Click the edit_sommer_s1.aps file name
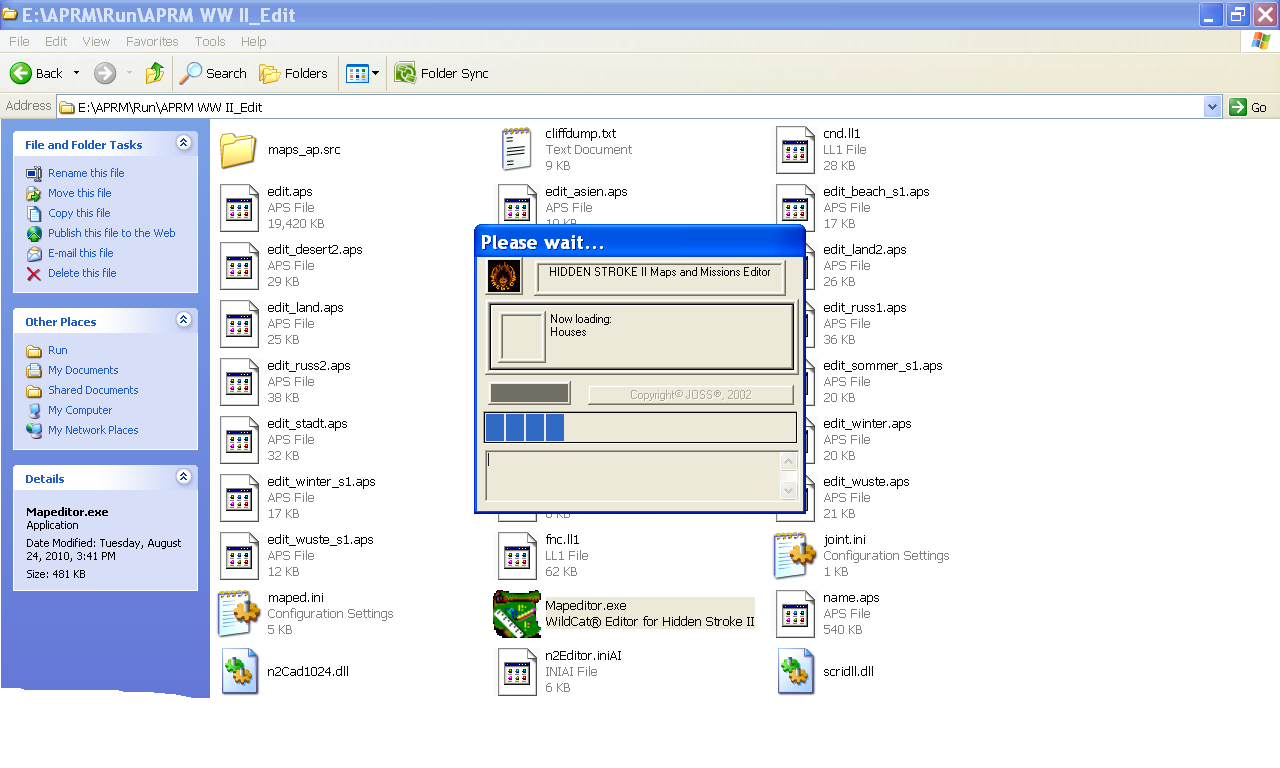 tap(882, 366)
